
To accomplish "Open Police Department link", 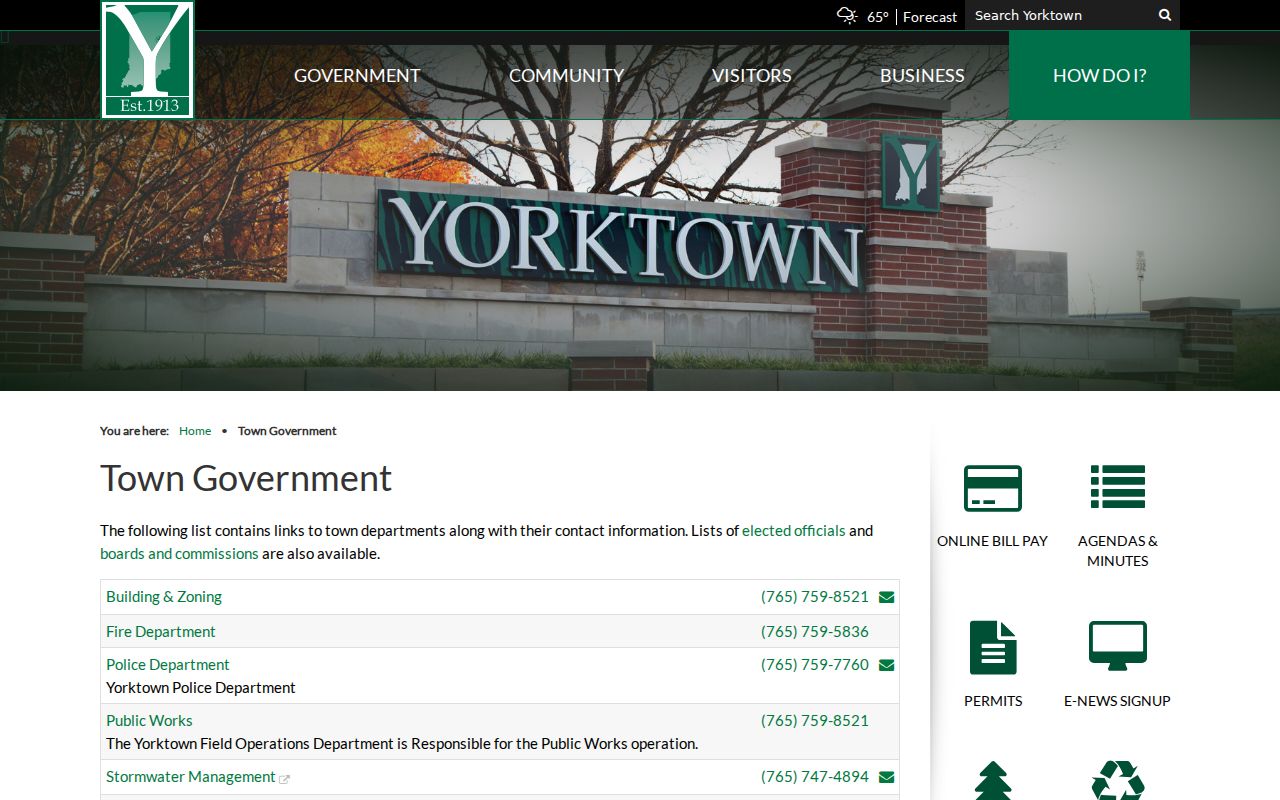I will point(168,665).
